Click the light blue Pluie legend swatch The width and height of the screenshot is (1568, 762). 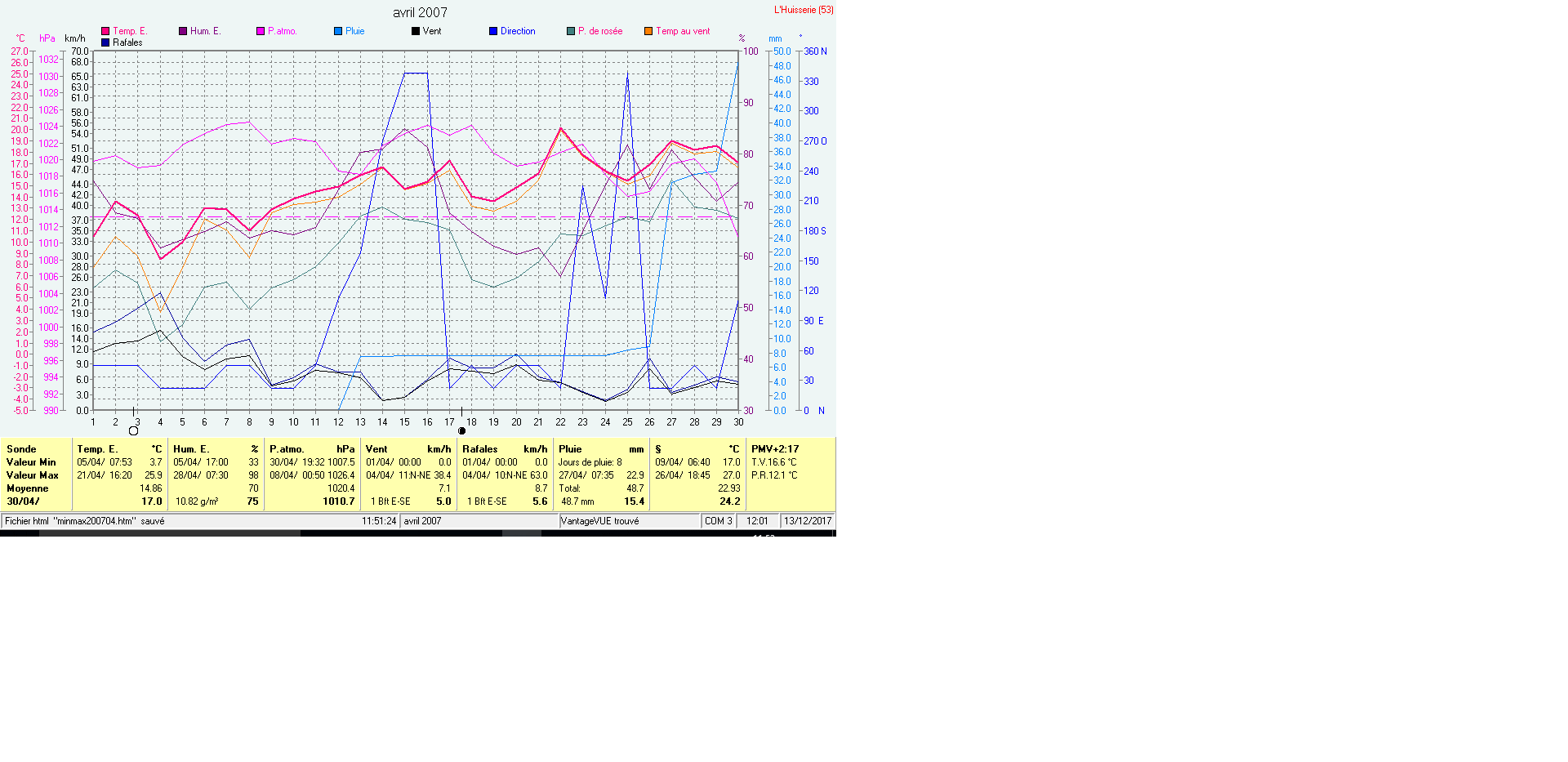338,31
